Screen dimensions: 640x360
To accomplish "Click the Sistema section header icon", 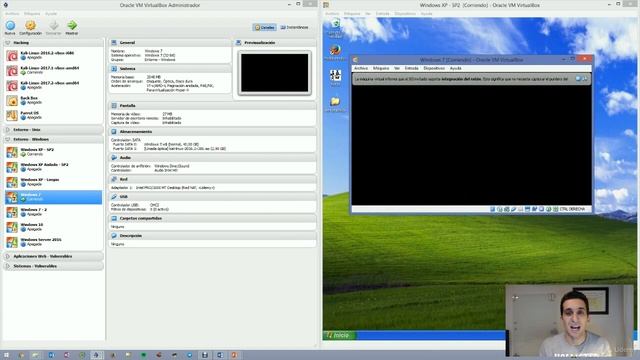I will [114, 69].
